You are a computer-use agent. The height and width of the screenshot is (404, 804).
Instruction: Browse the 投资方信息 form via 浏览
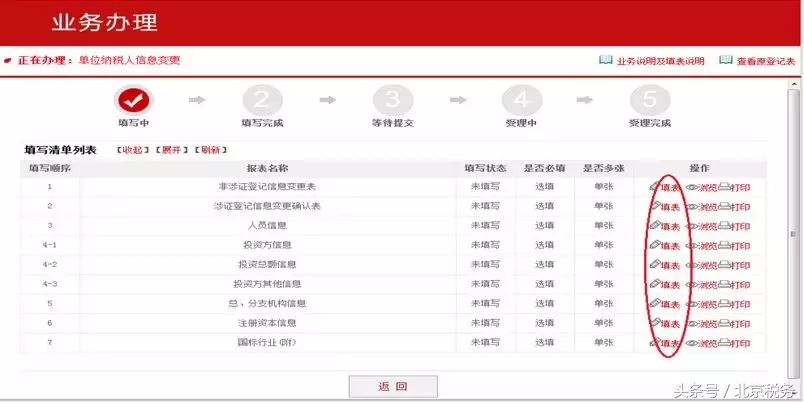(701, 246)
